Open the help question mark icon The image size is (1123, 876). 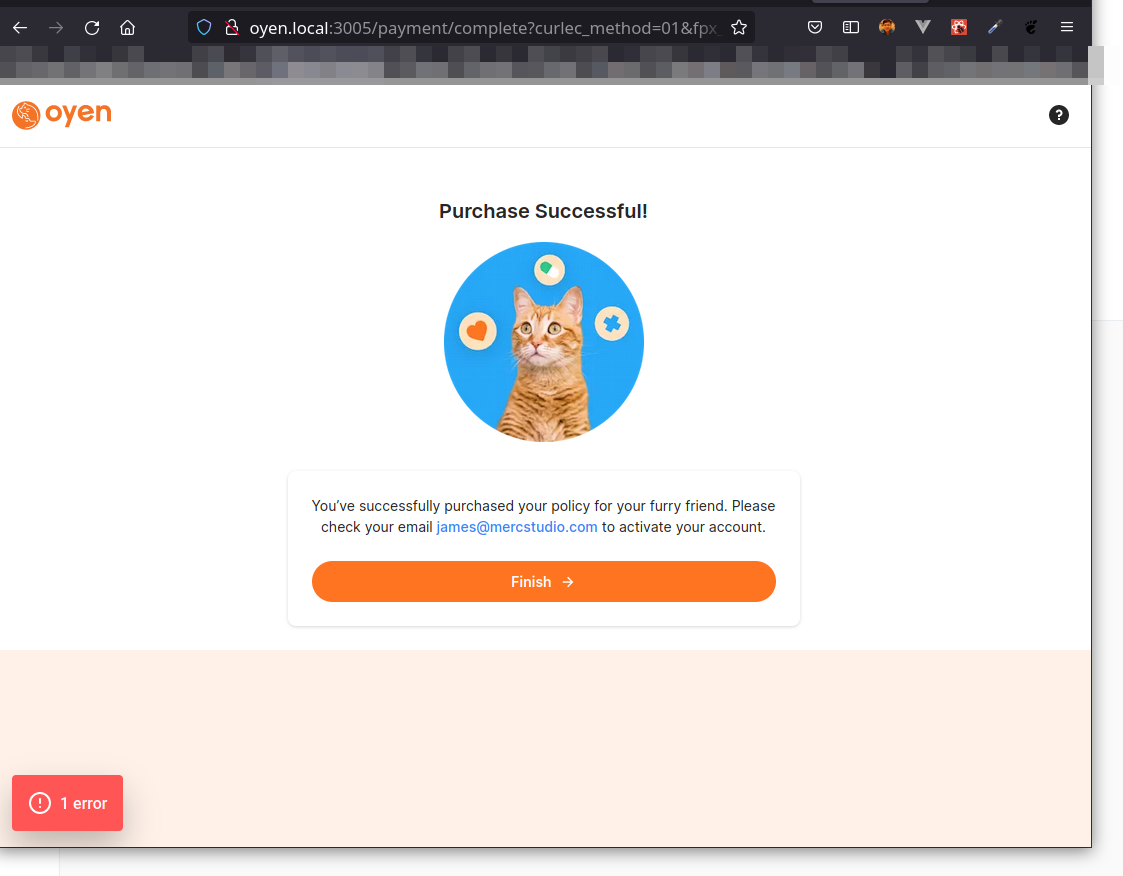[1059, 115]
